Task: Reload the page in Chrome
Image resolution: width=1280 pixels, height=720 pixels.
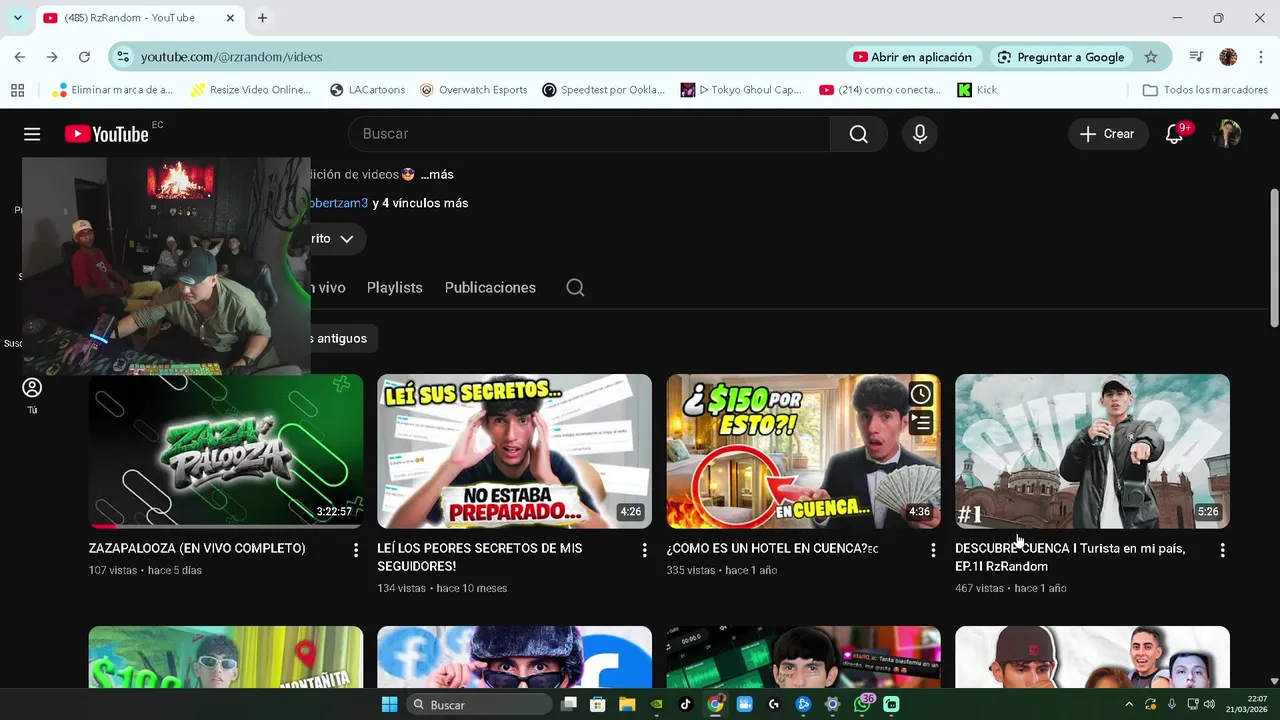Action: point(84,57)
